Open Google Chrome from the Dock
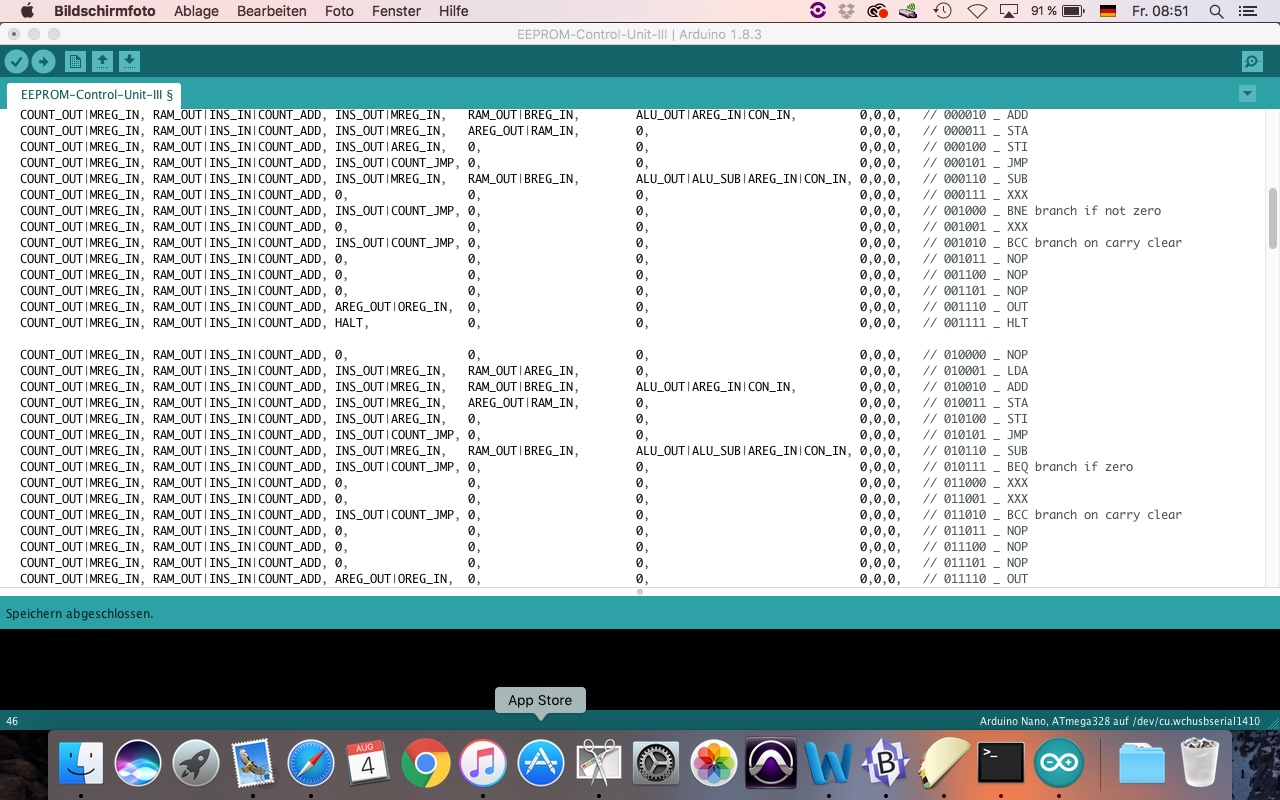 click(x=425, y=765)
